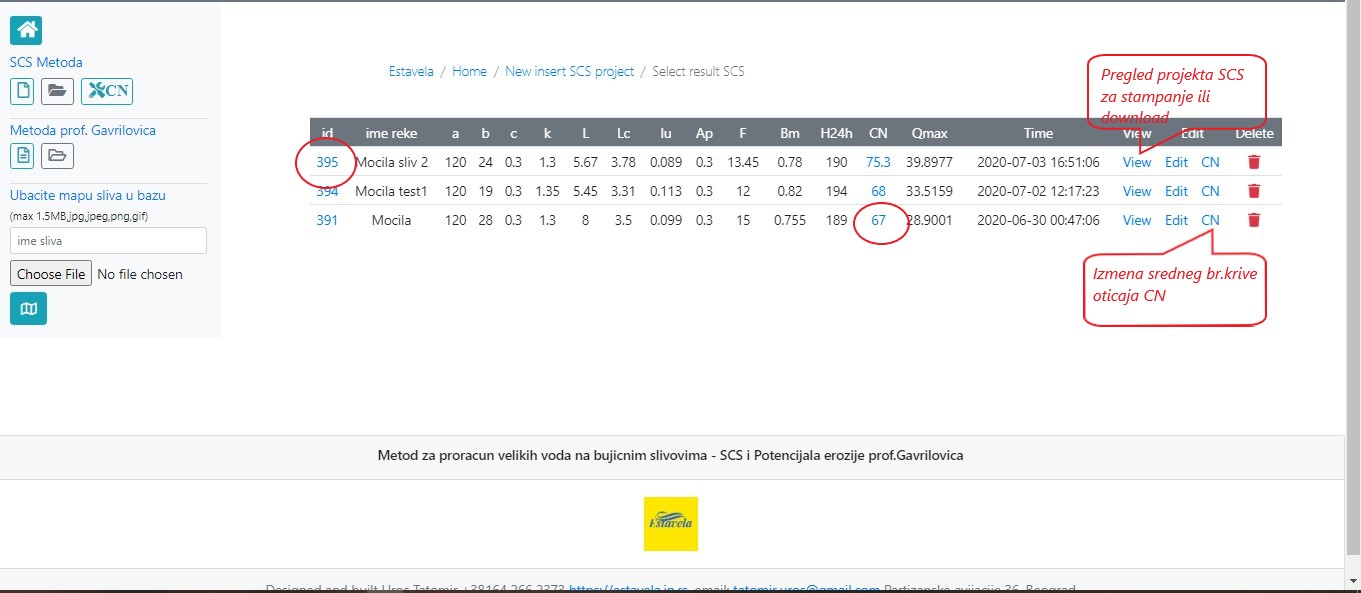This screenshot has width=1361, height=593.
Task: Click Choose File button
Action: [51, 273]
